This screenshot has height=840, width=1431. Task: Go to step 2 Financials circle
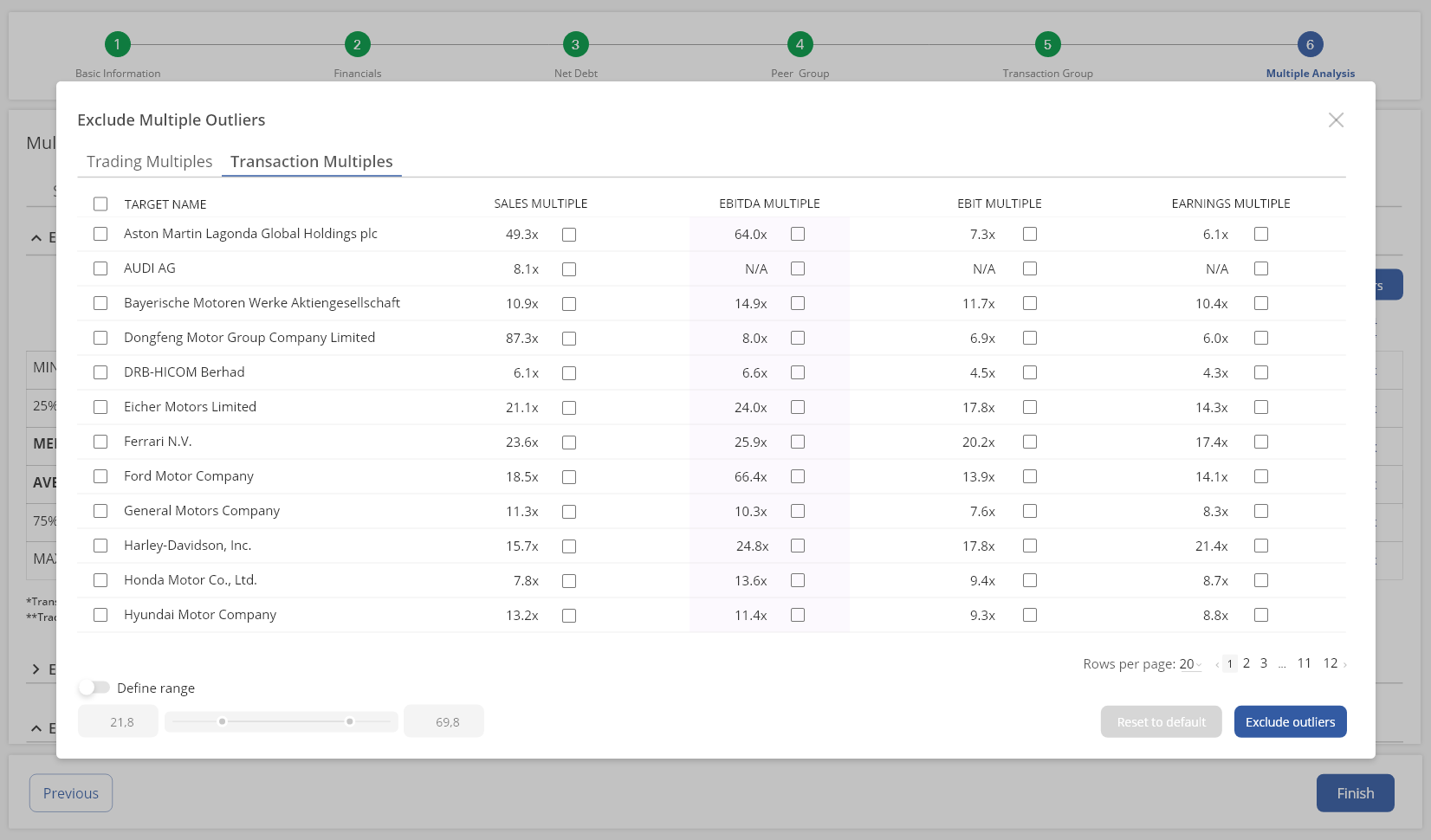coord(357,44)
